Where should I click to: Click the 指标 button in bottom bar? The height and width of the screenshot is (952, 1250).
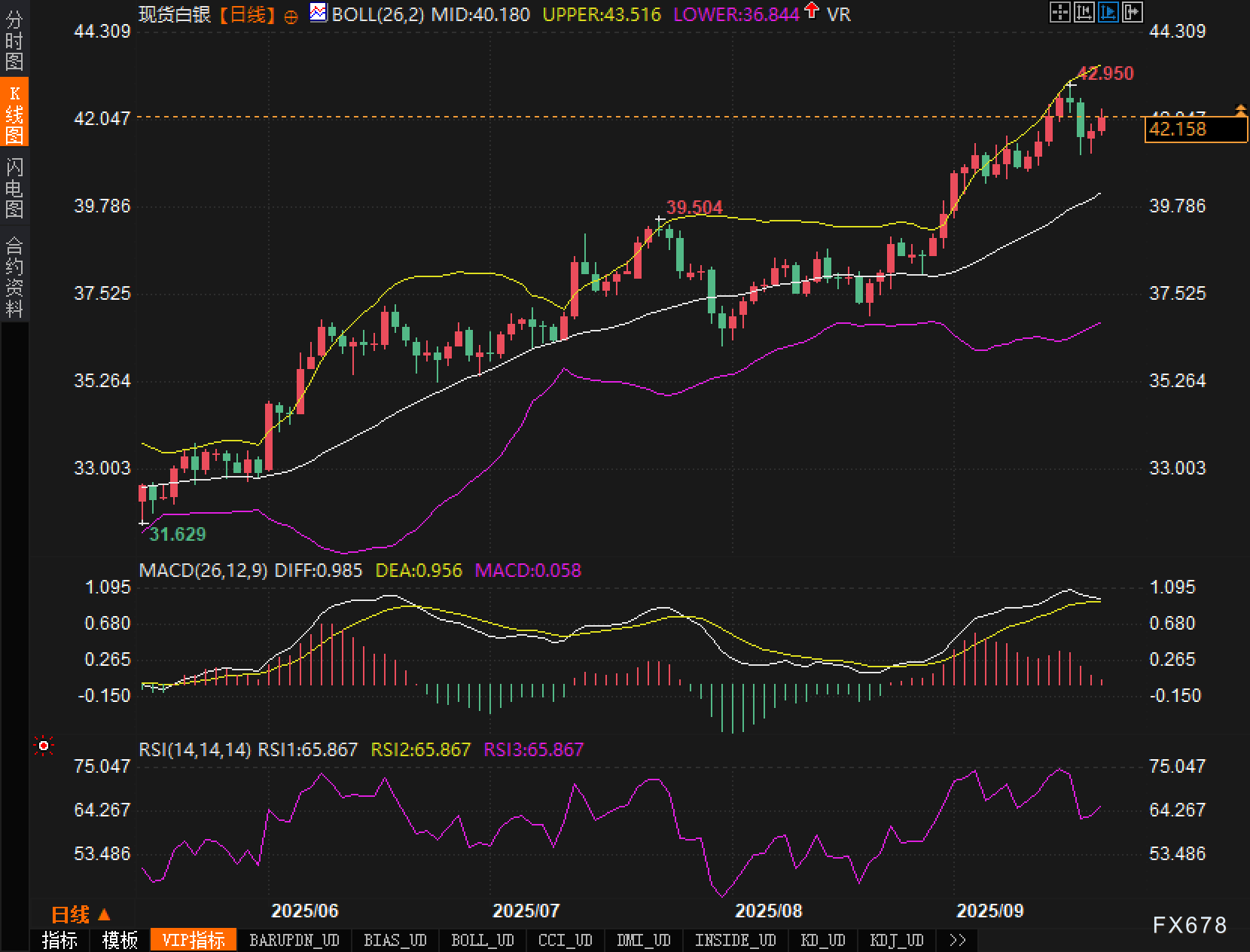59,940
